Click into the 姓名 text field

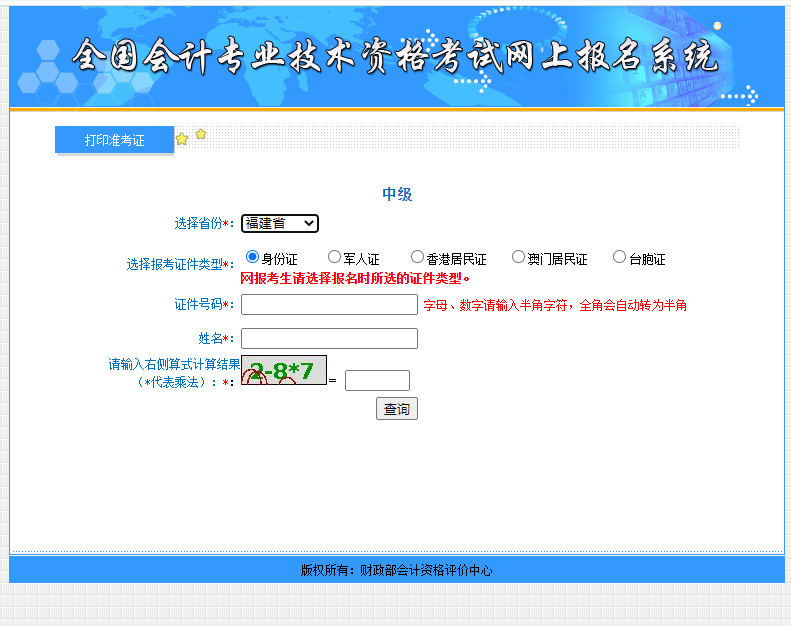329,339
